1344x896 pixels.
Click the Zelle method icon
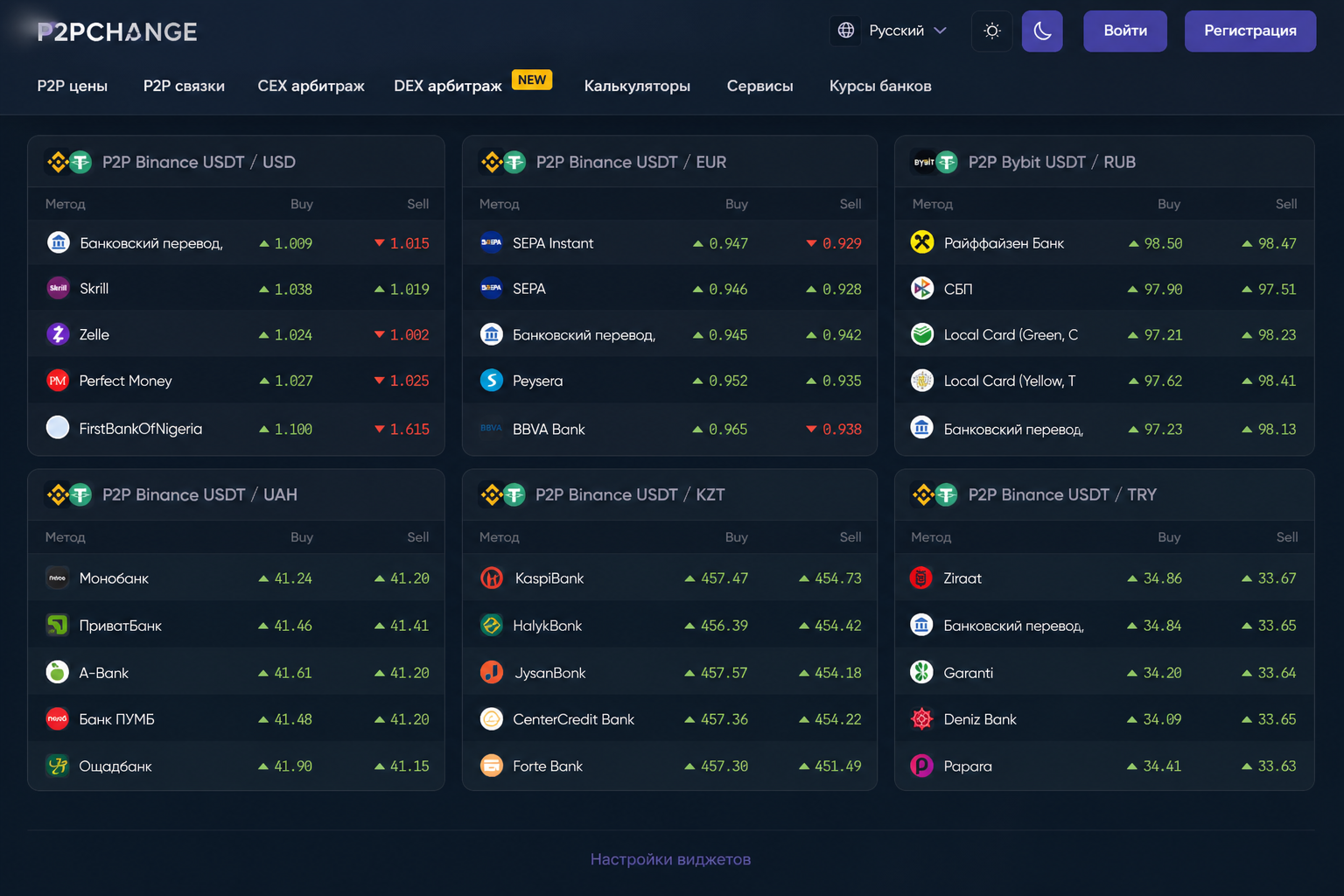[x=58, y=334]
